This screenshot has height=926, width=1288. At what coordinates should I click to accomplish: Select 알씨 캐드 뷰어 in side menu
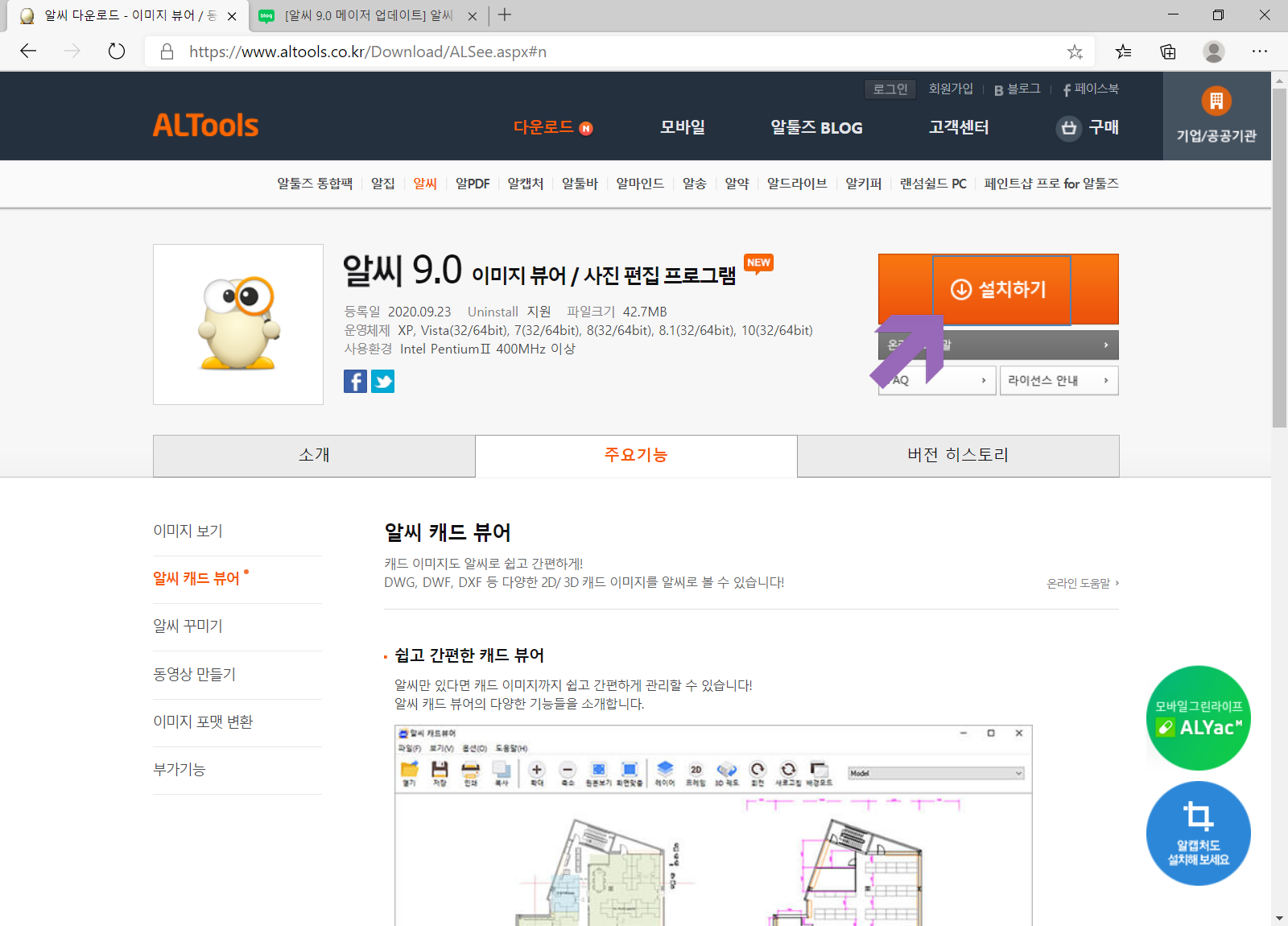coord(196,578)
